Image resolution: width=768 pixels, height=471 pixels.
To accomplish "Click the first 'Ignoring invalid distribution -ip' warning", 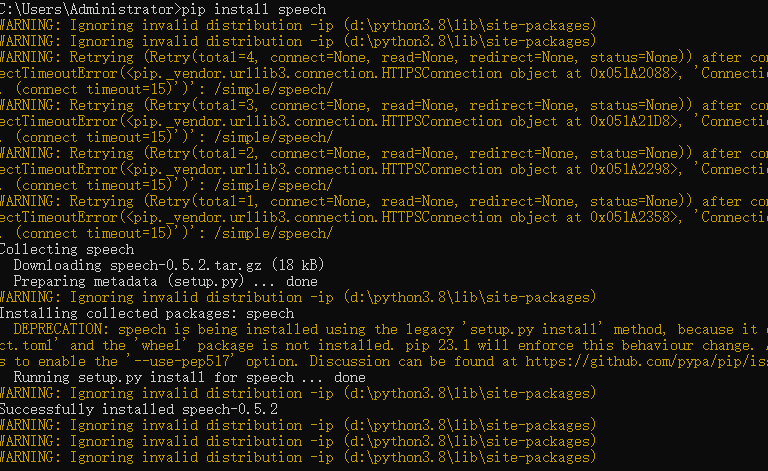I will point(298,25).
